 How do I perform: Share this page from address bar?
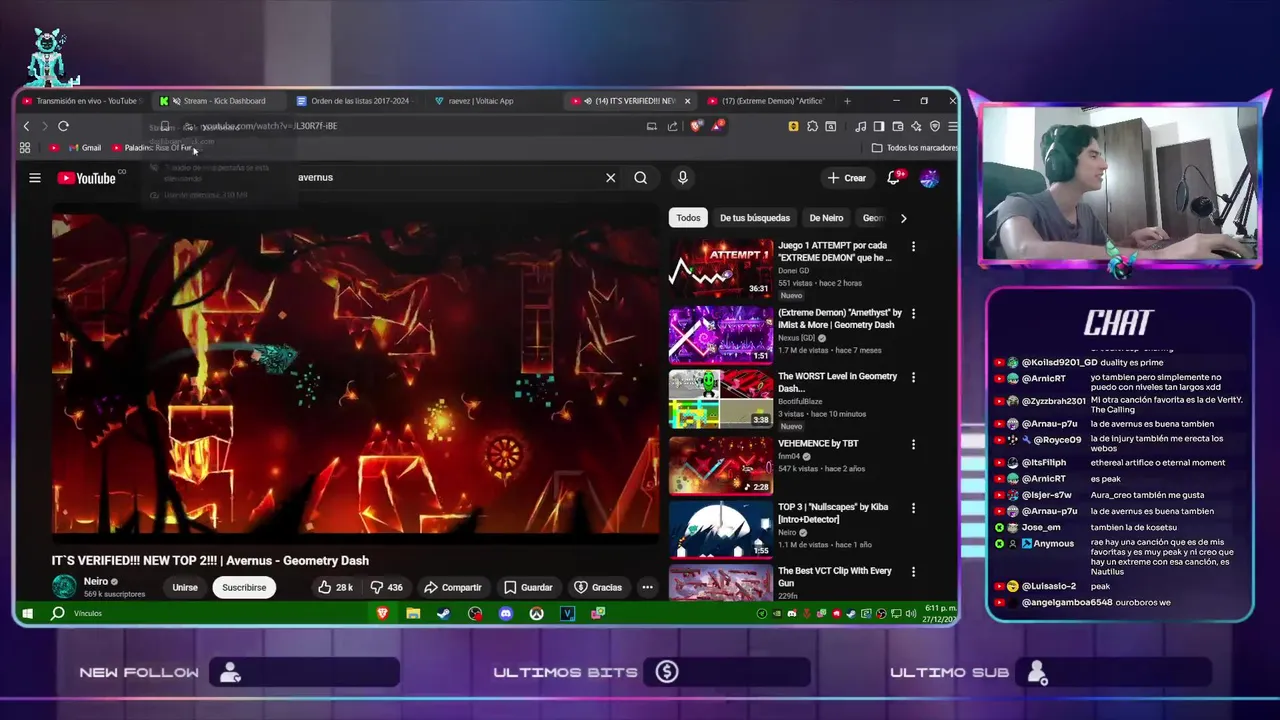pyautogui.click(x=672, y=126)
